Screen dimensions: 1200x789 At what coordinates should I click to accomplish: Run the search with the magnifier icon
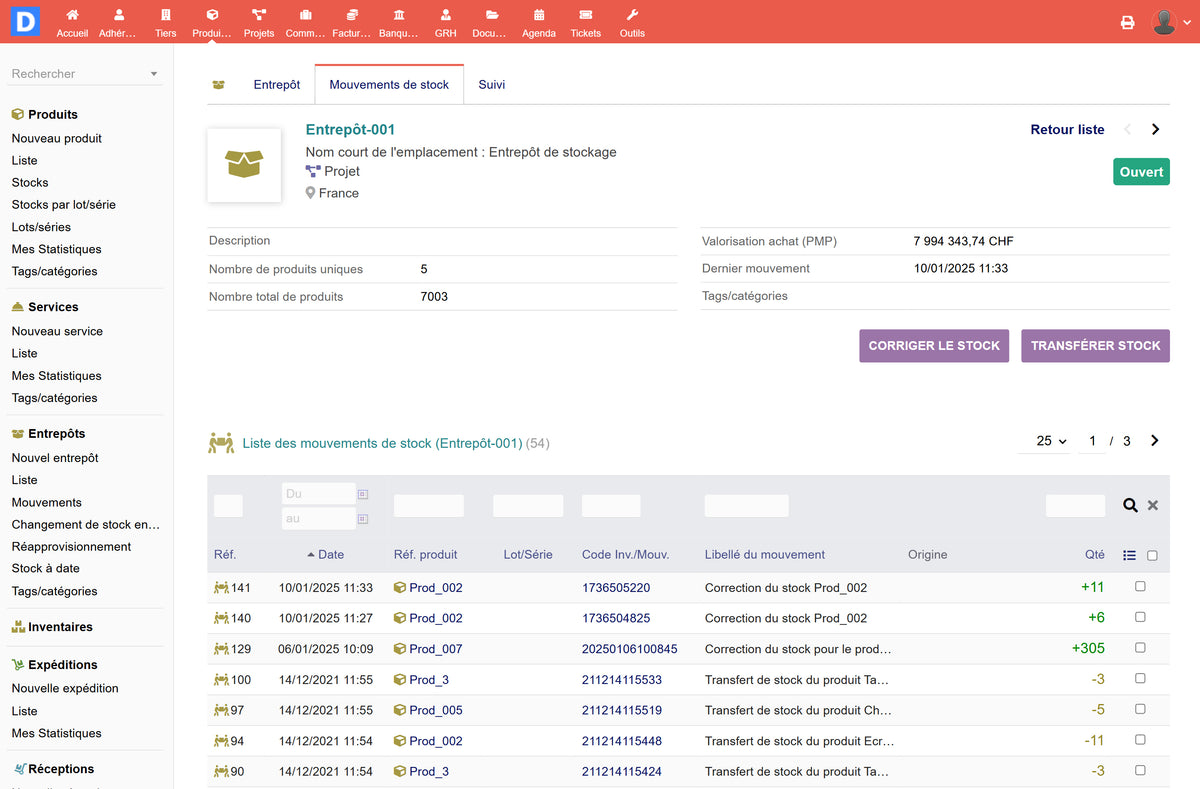[1130, 505]
